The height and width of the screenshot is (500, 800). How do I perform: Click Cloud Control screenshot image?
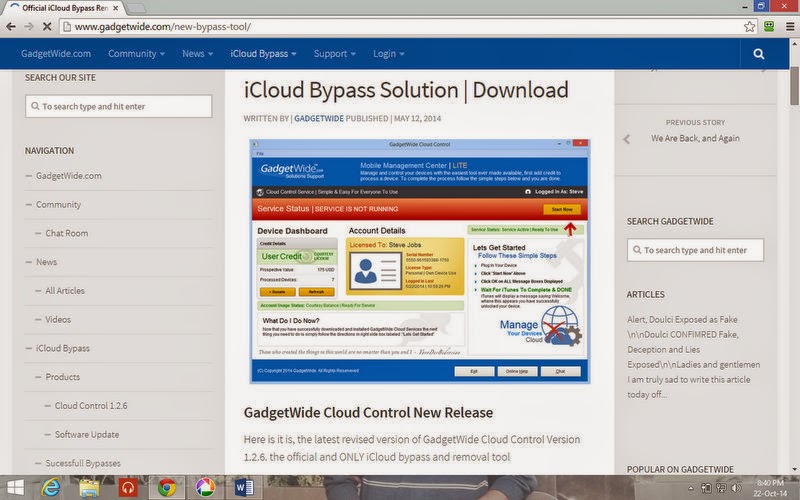(419, 261)
